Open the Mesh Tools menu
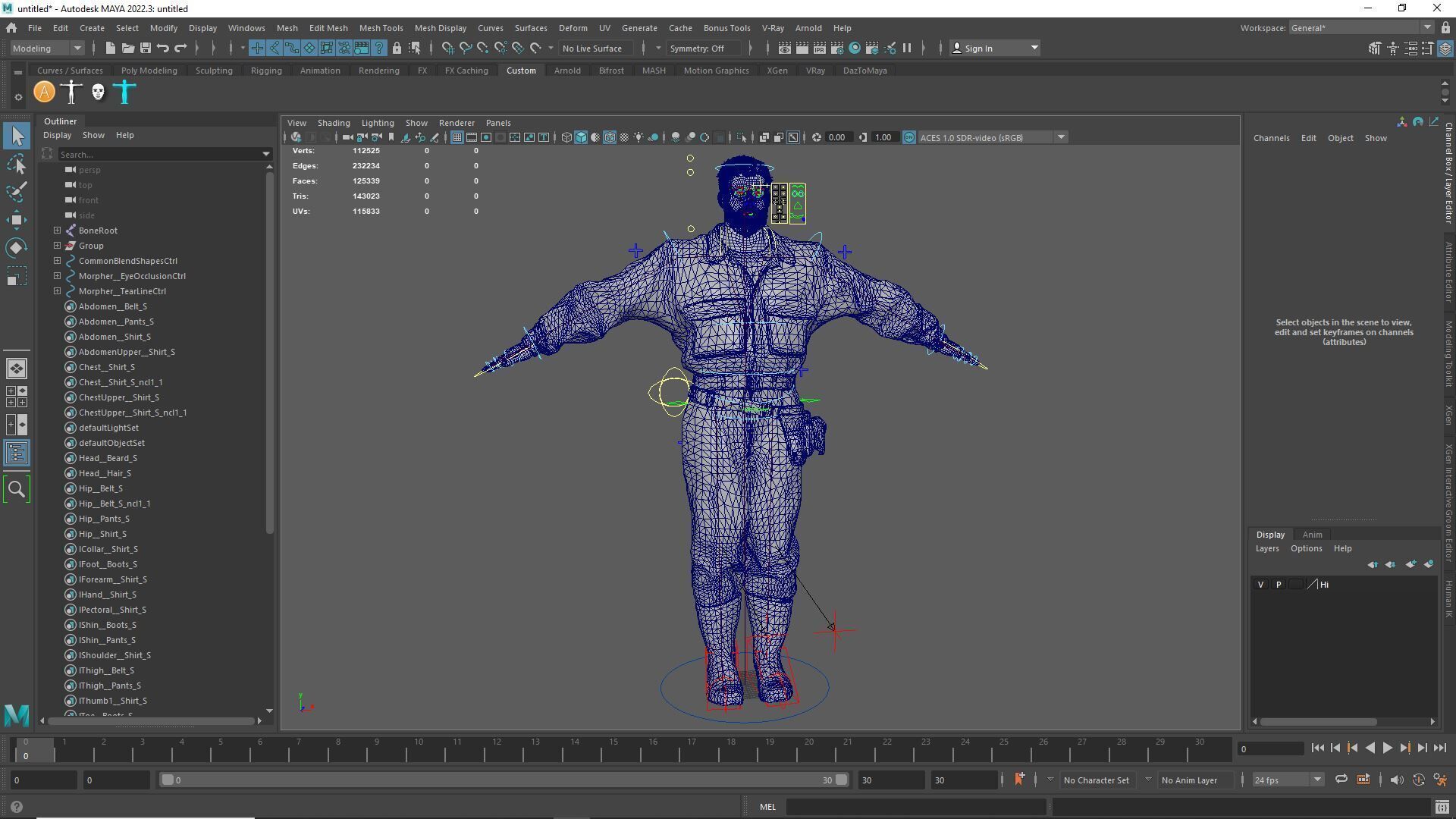1456x819 pixels. click(x=381, y=28)
